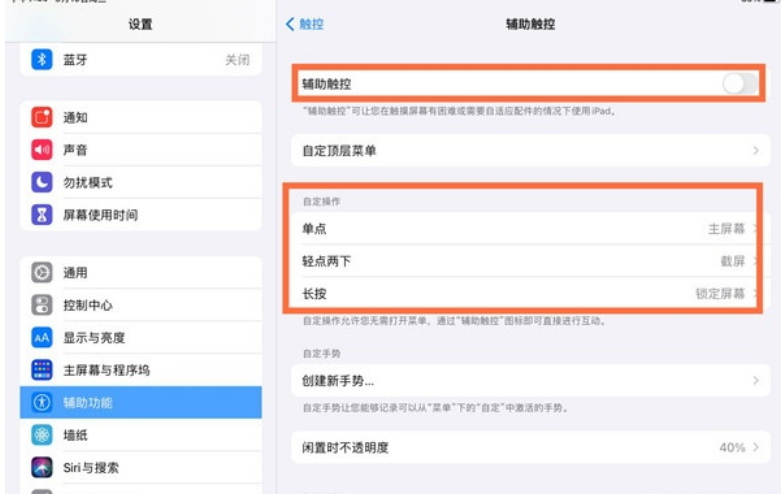This screenshot has height=494, width=781.
Task: Turn on the 辅助触控 switch
Action: (x=740, y=84)
